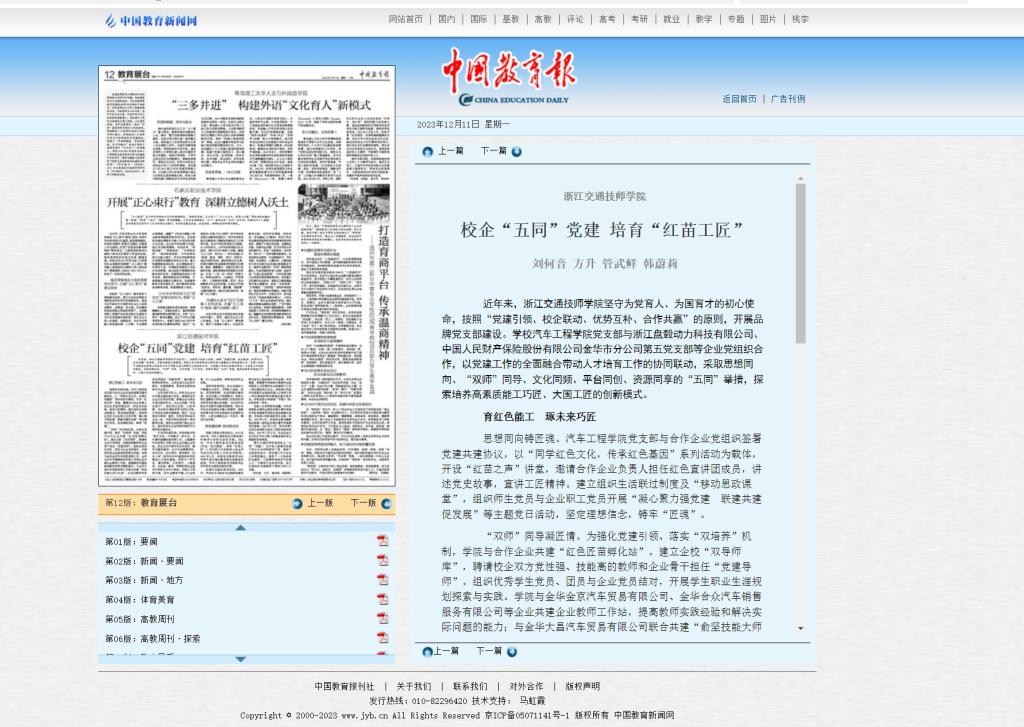Open the 考研 navigation item

pyautogui.click(x=639, y=20)
